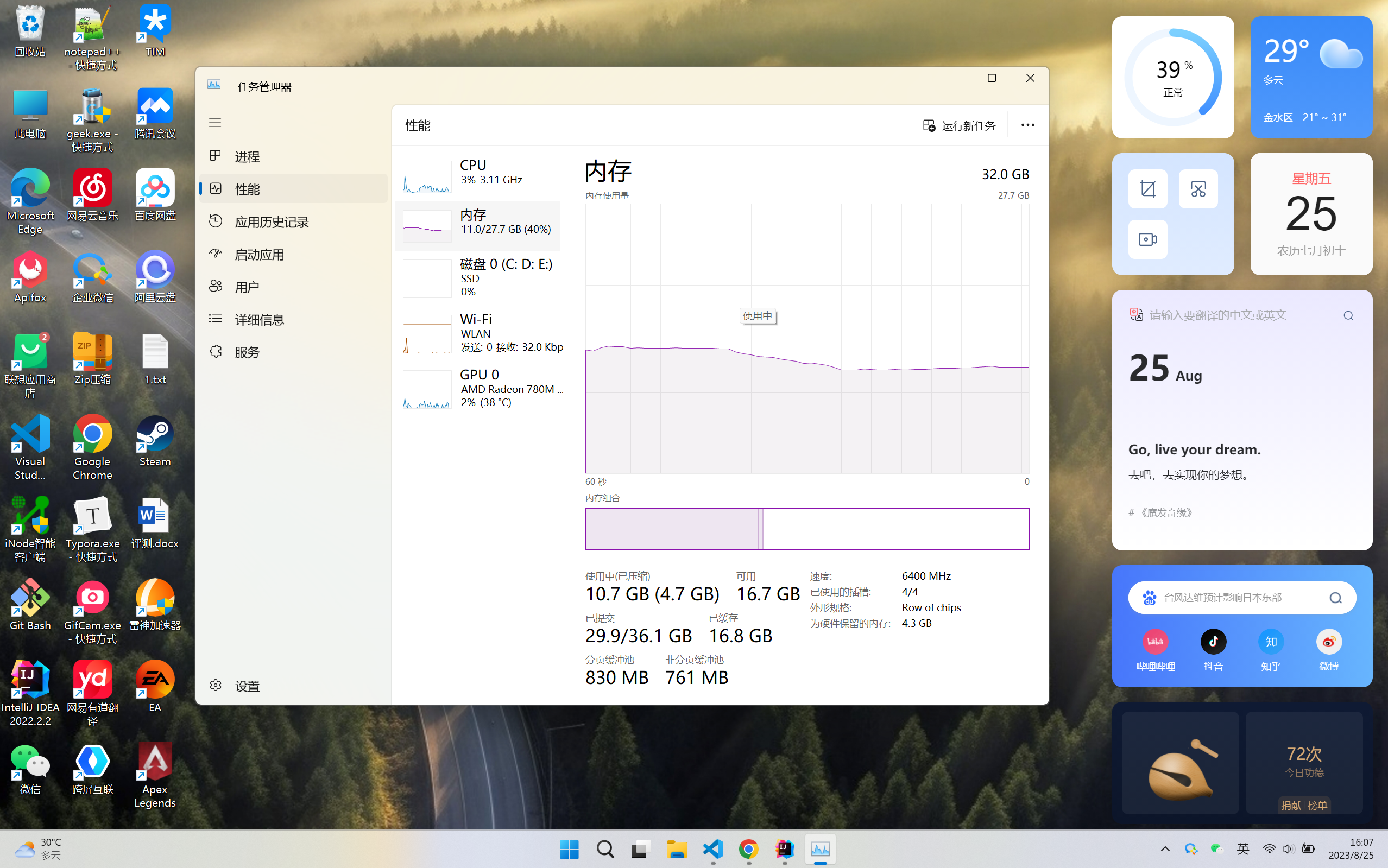Image resolution: width=1388 pixels, height=868 pixels.
Task: Open 腾讯会议 (Tencent Meeting) icon
Action: pos(155,113)
